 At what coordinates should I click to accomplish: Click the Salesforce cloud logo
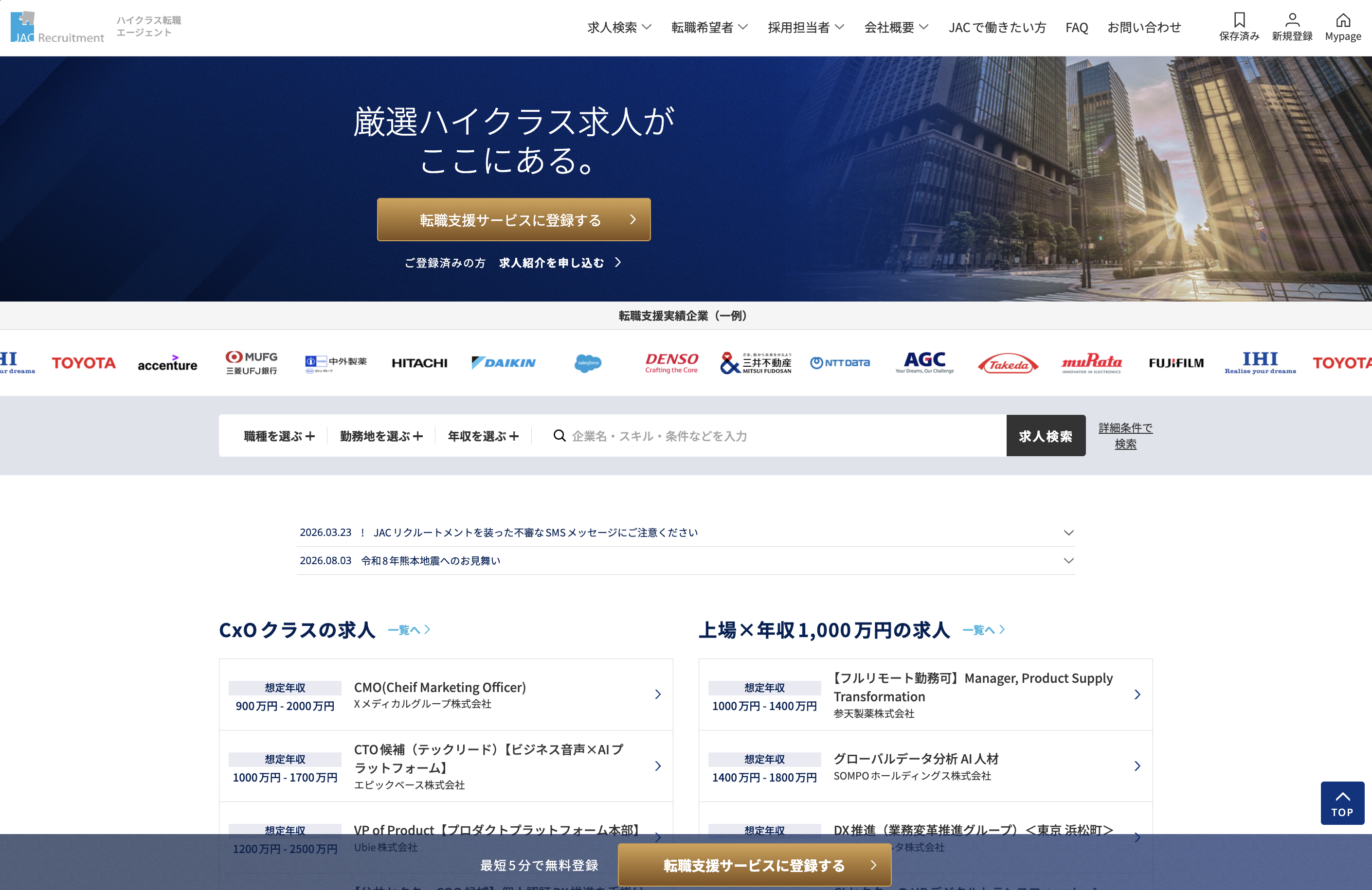[x=587, y=363]
